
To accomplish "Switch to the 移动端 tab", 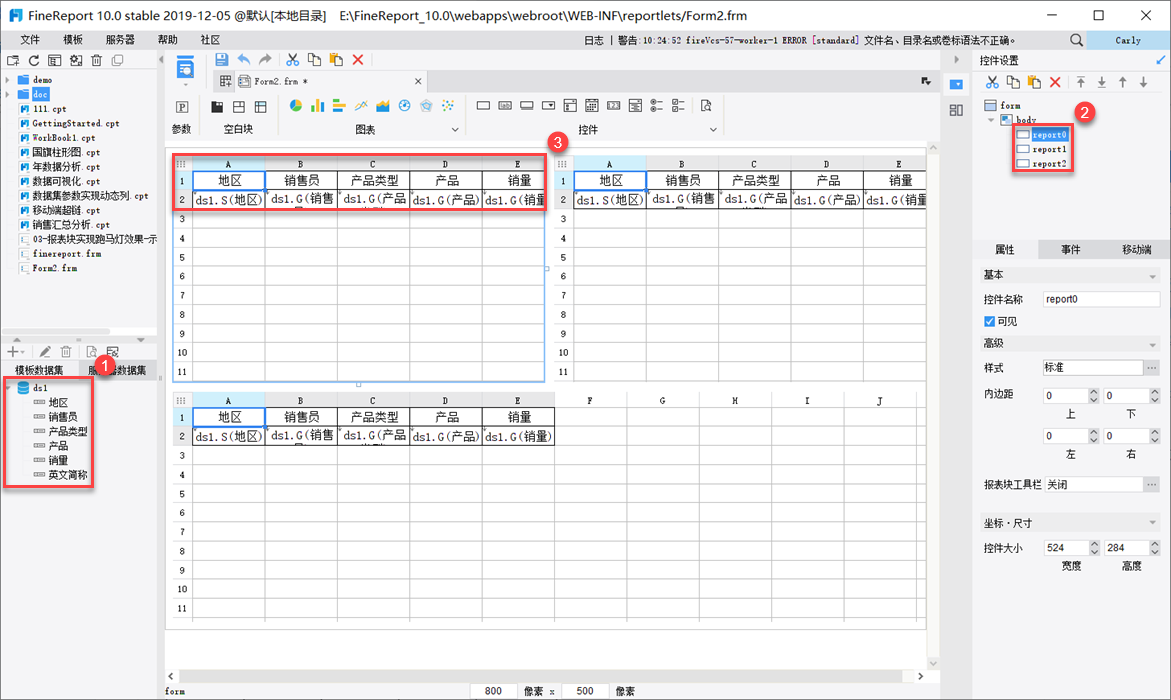I will pos(1136,250).
